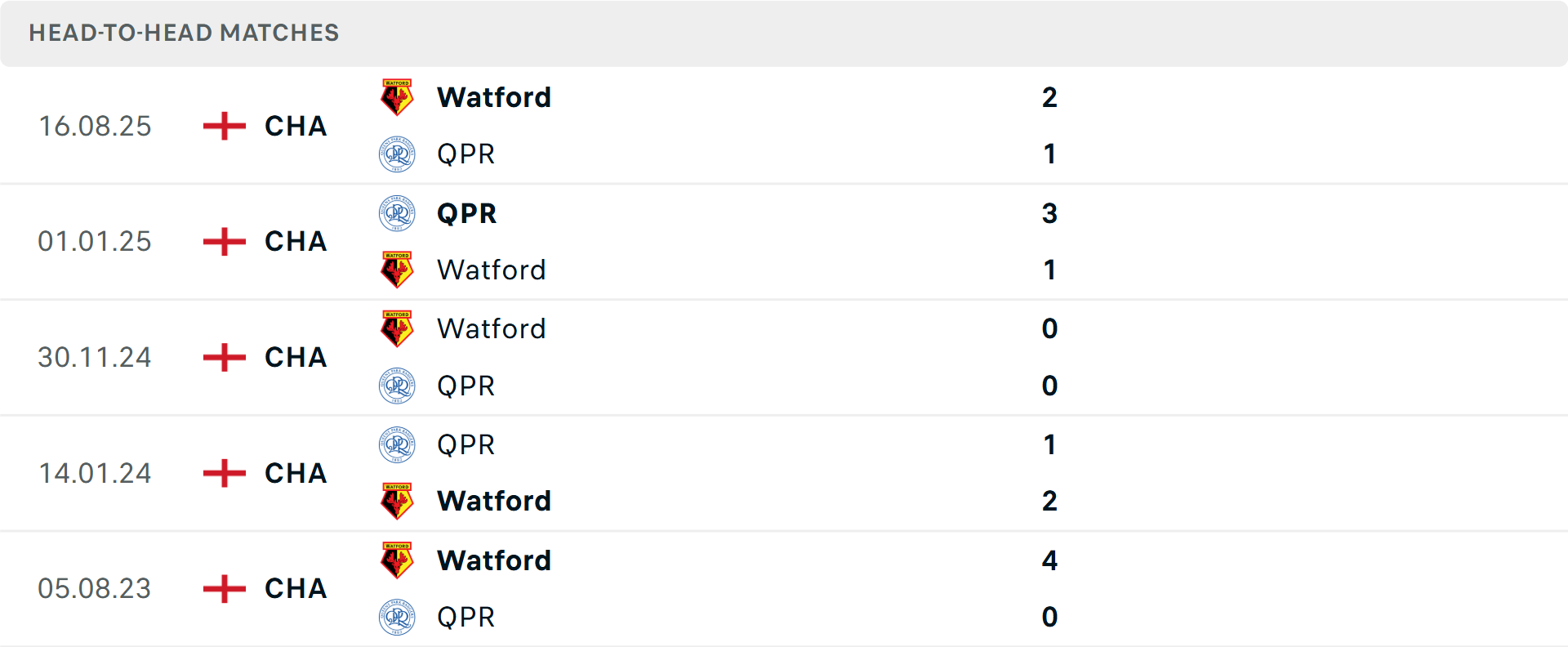The width and height of the screenshot is (1568, 647).
Task: Open the Watford team name in the top row
Action: coord(493,96)
